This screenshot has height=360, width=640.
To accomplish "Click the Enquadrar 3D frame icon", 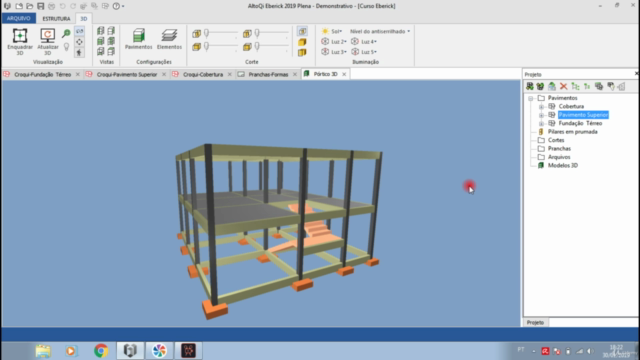I will click(20, 36).
